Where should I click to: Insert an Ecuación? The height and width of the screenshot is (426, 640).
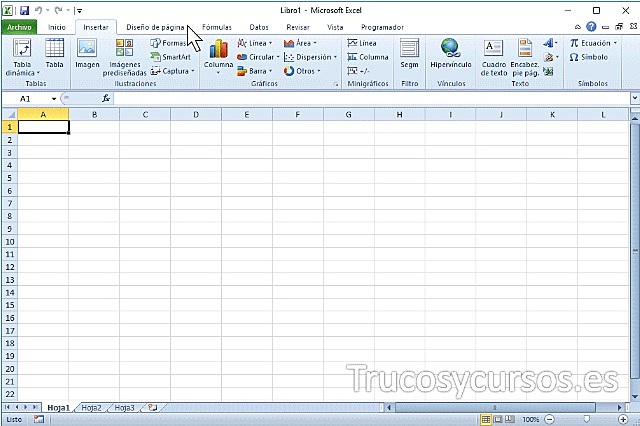(x=593, y=43)
